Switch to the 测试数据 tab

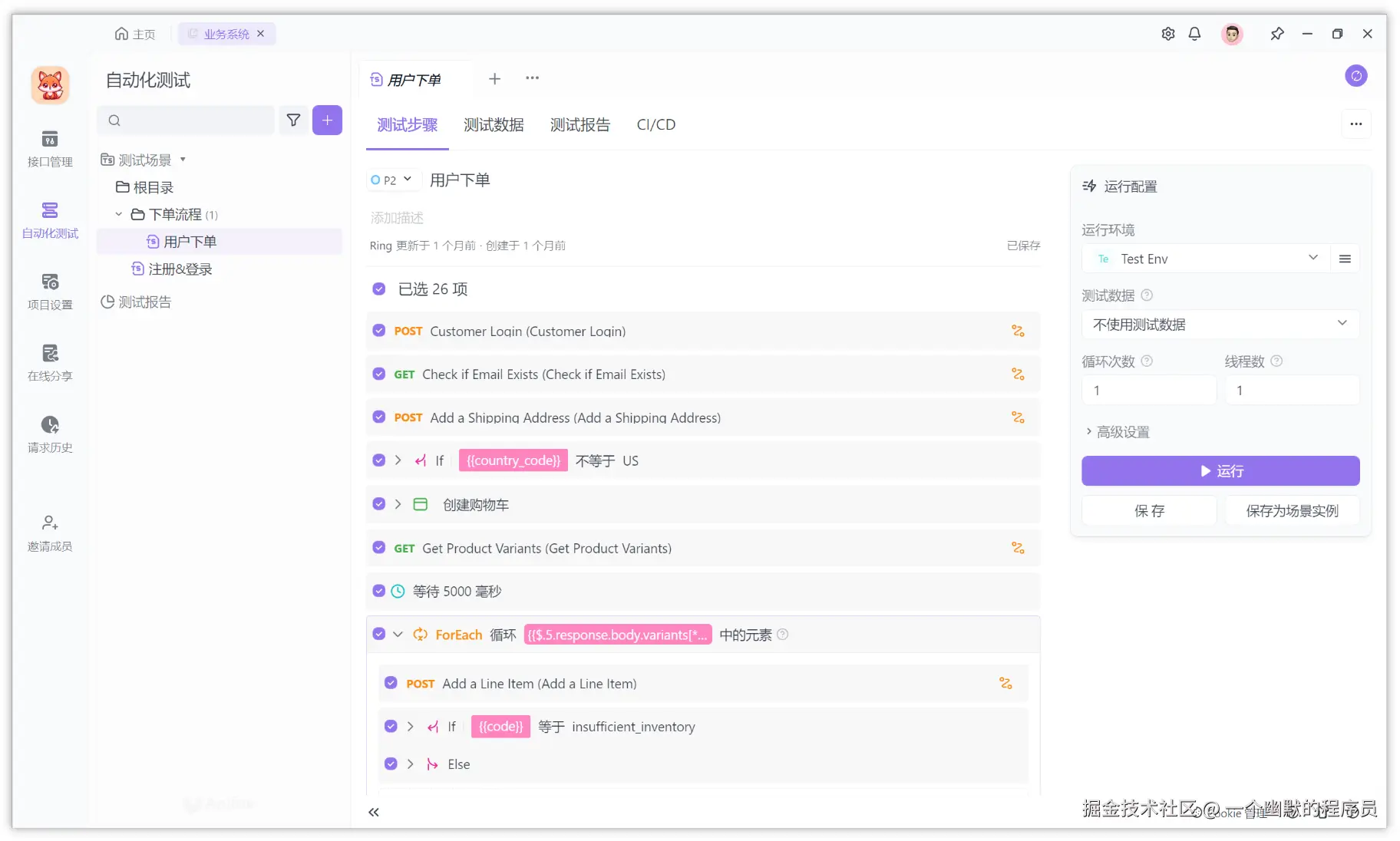(494, 124)
